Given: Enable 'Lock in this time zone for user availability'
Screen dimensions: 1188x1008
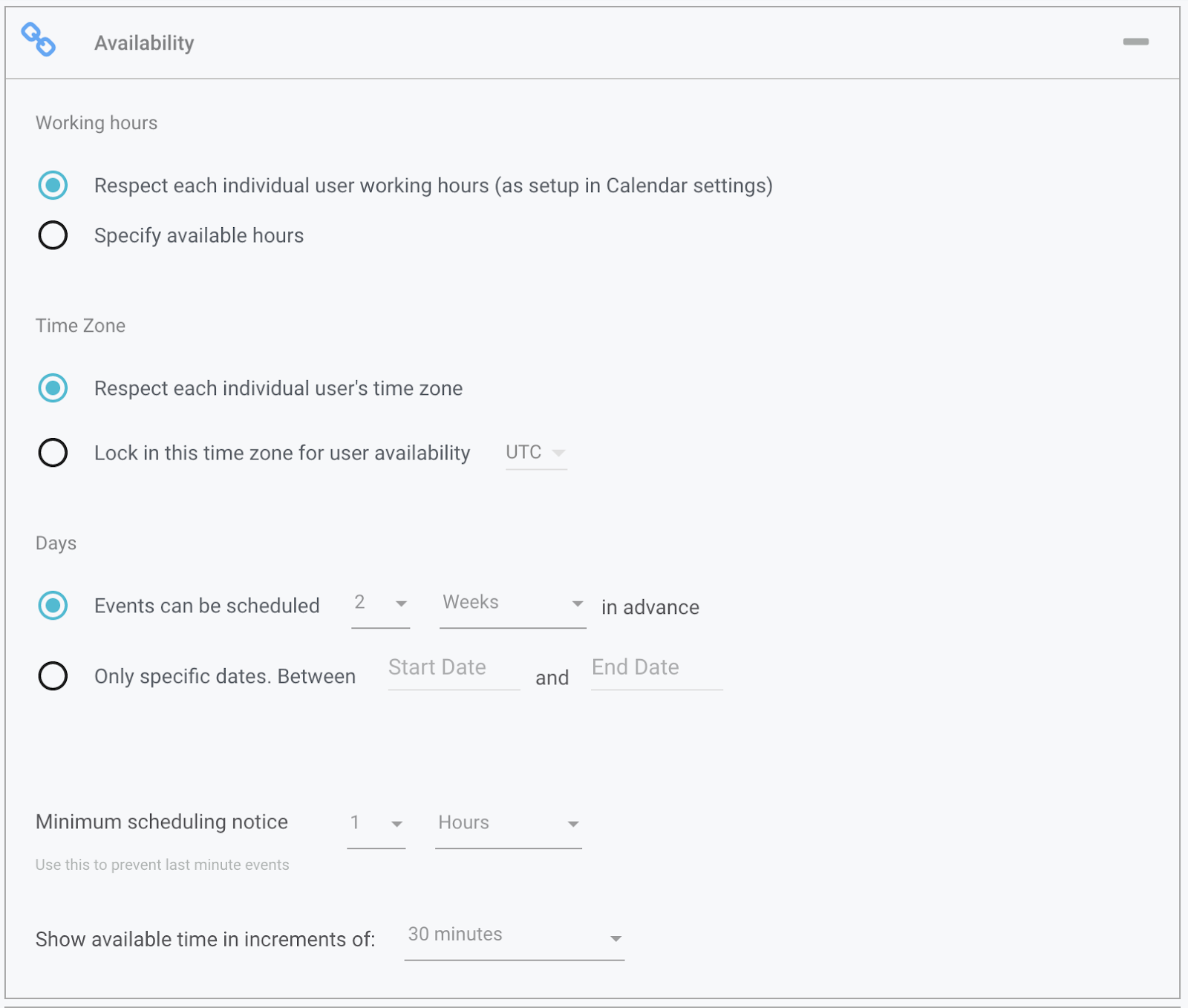Looking at the screenshot, I should coord(53,453).
